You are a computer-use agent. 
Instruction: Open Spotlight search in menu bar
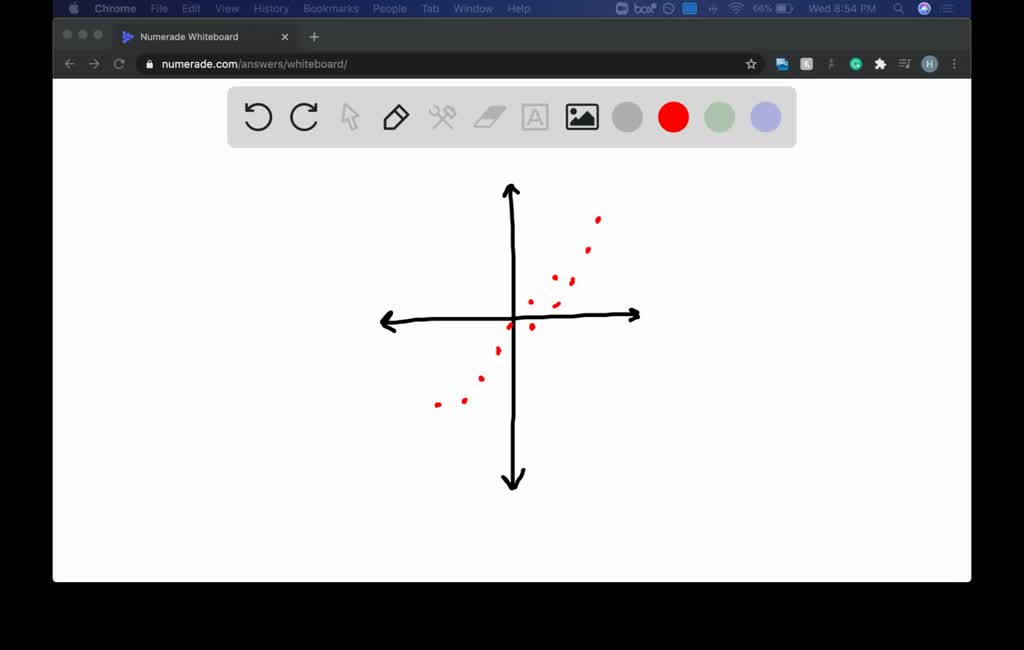(x=899, y=8)
